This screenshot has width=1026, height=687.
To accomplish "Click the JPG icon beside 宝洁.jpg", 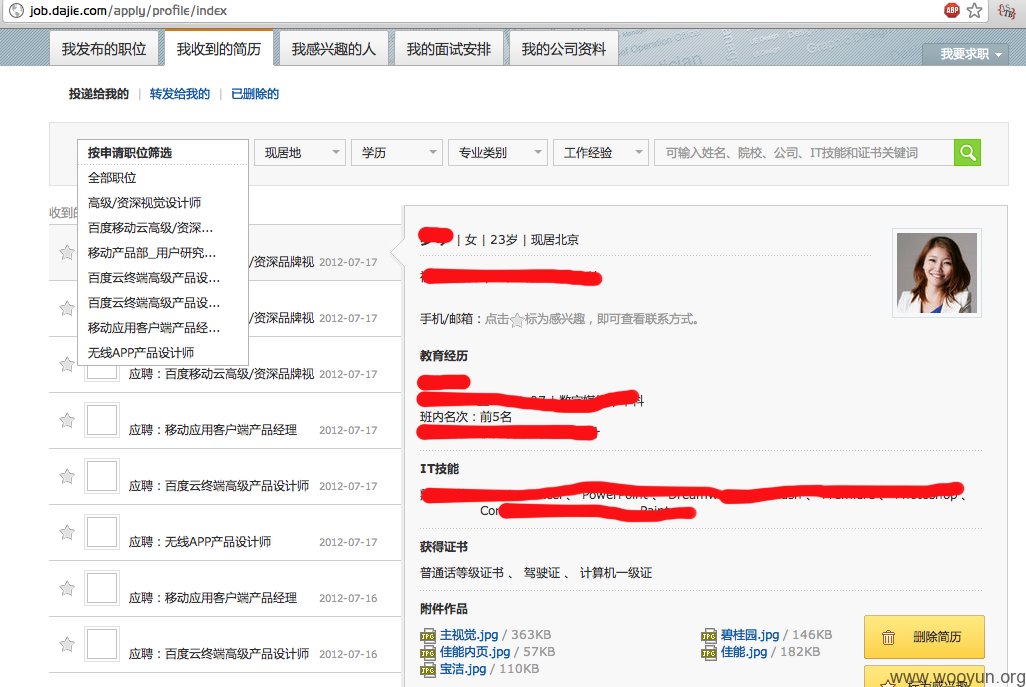I will pos(427,669).
